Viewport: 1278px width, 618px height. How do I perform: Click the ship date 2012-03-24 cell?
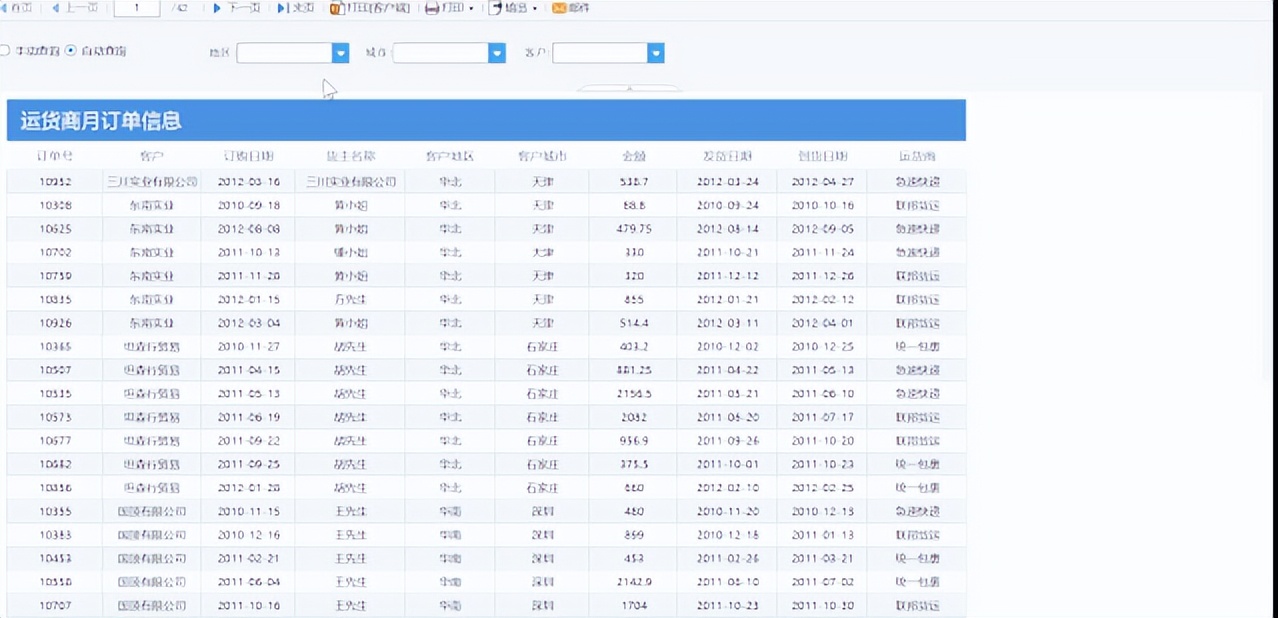pos(727,182)
